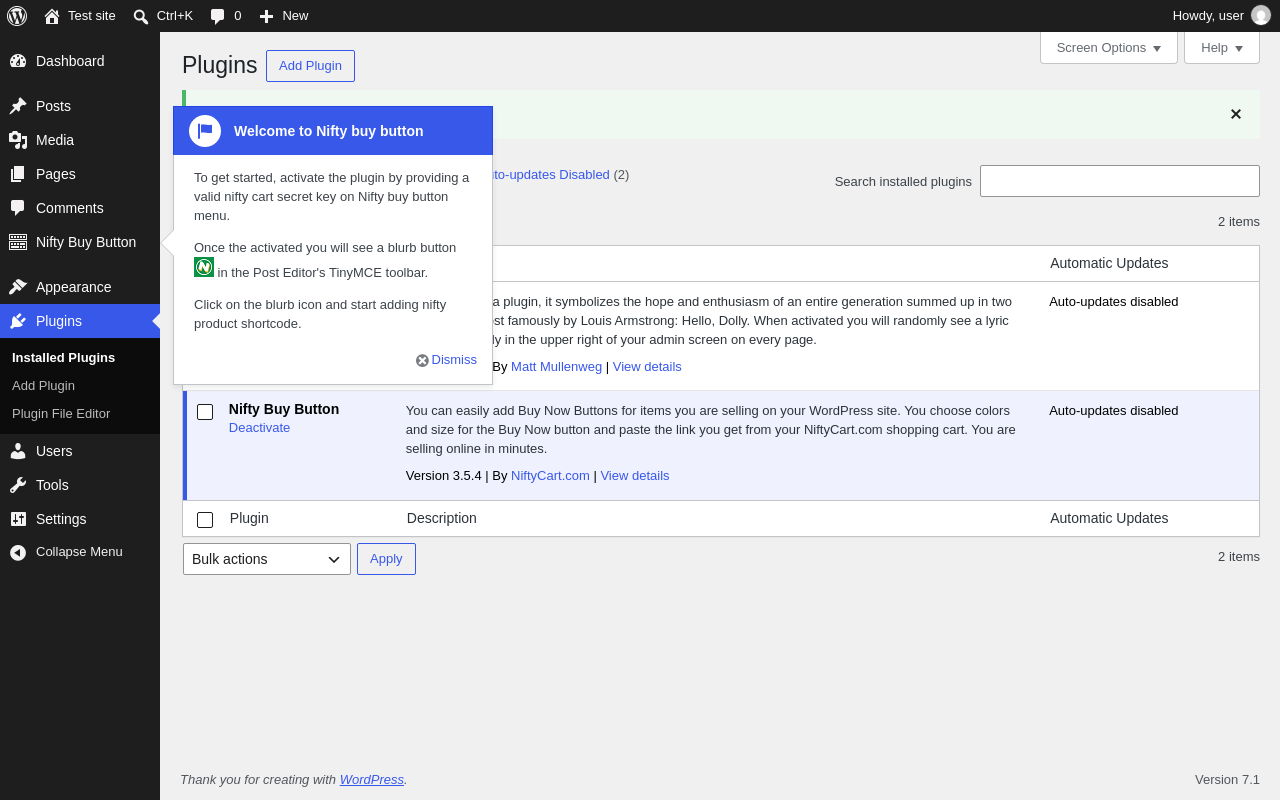
Task: Click the Automatic Updates column header
Action: [x=1109, y=263]
